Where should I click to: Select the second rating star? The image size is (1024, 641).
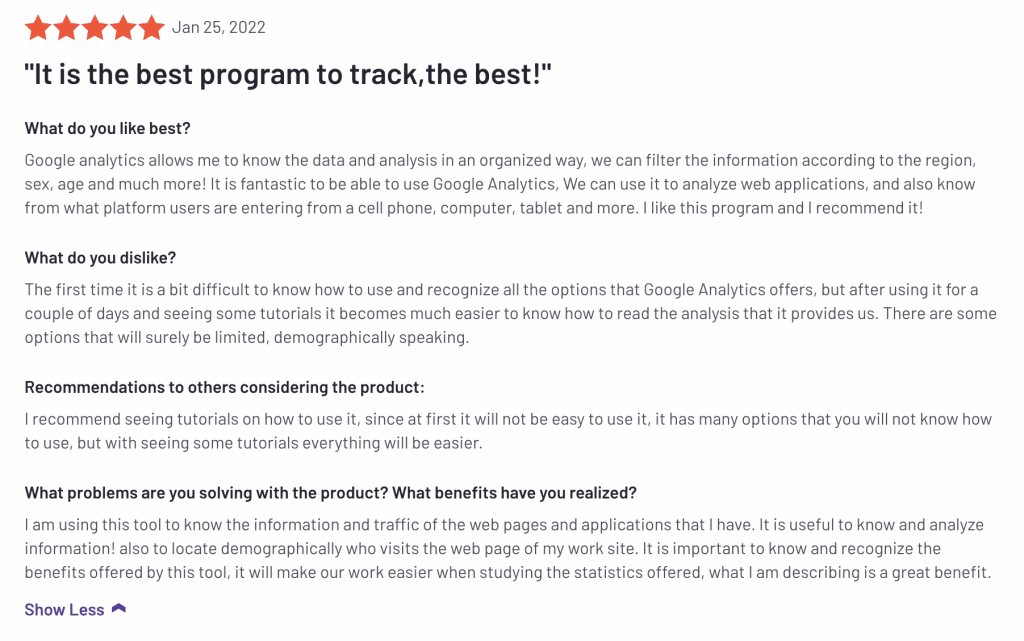click(x=67, y=28)
